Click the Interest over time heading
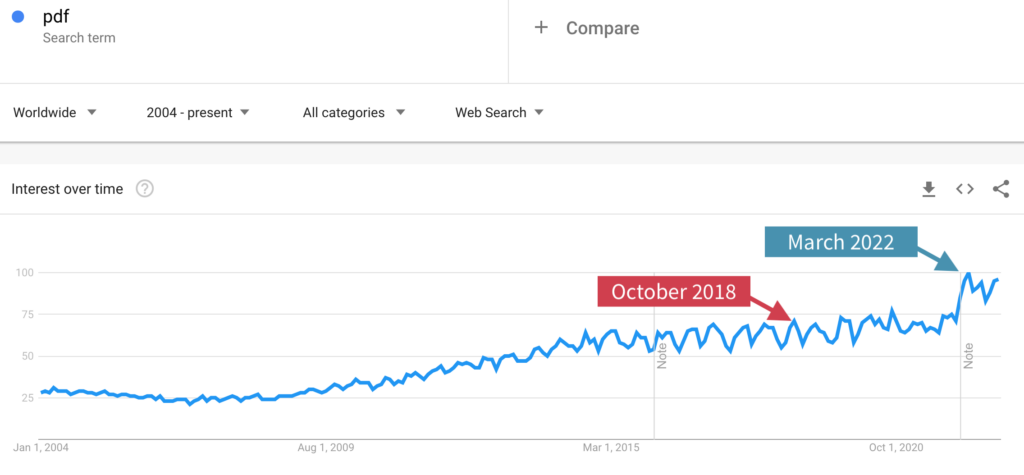Image resolution: width=1024 pixels, height=475 pixels. pyautogui.click(x=67, y=189)
